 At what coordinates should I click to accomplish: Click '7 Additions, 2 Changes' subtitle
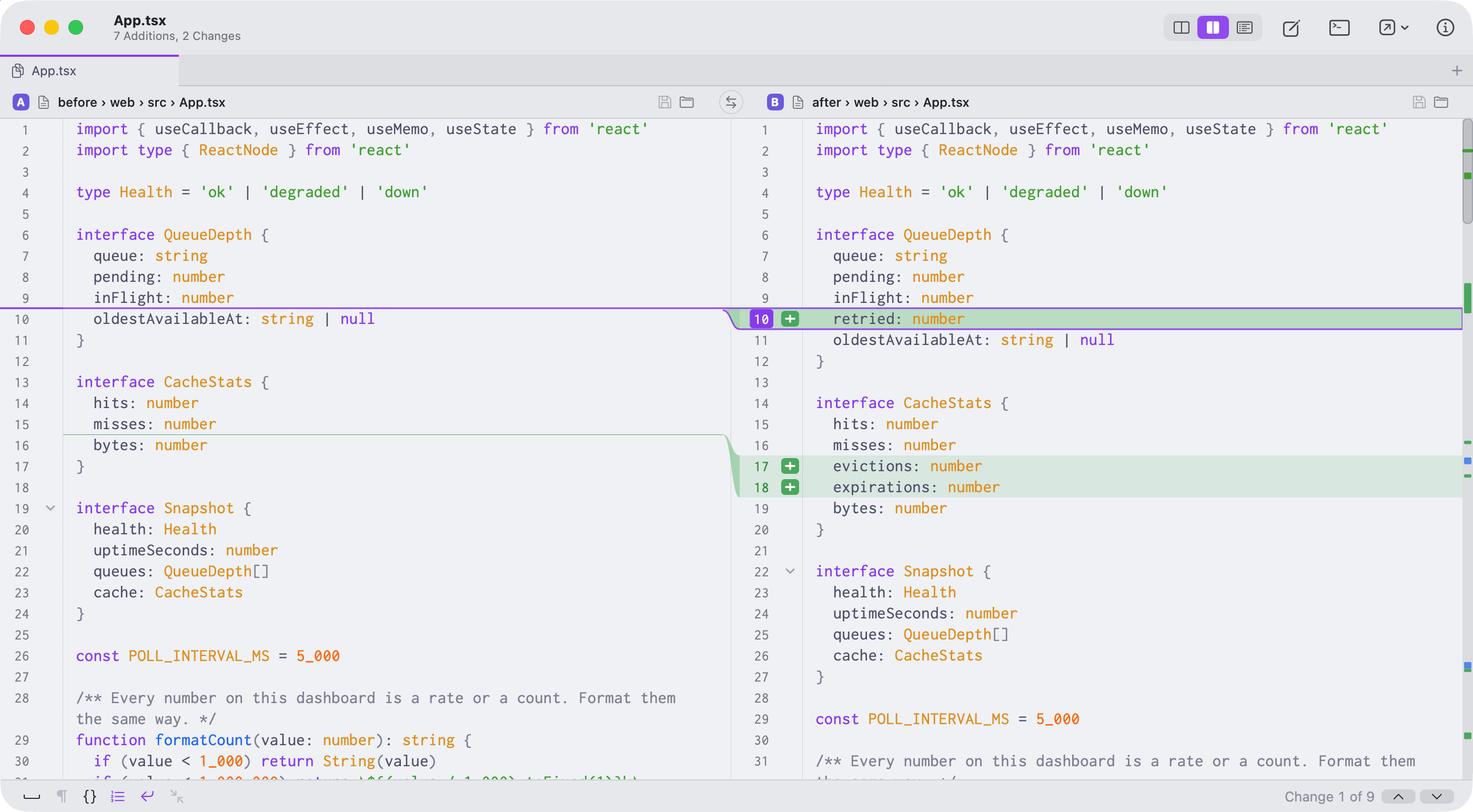[x=177, y=36]
